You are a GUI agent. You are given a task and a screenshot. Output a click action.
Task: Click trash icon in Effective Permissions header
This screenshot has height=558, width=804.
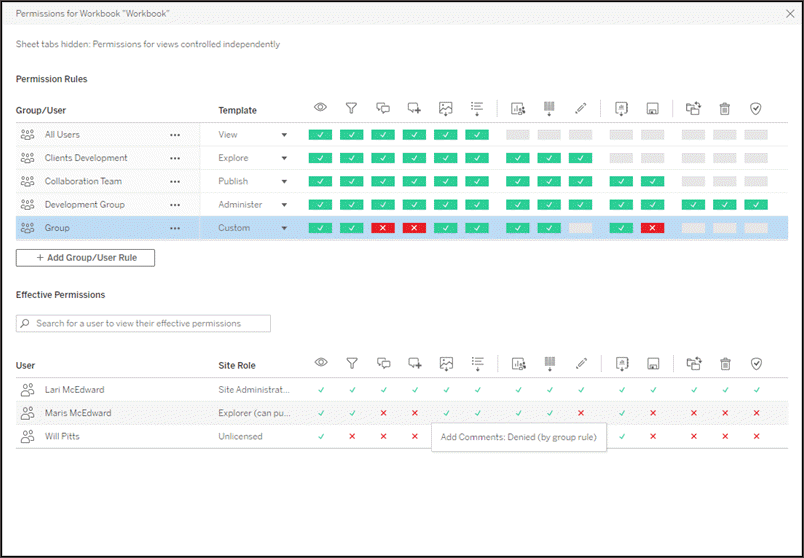pyautogui.click(x=725, y=364)
